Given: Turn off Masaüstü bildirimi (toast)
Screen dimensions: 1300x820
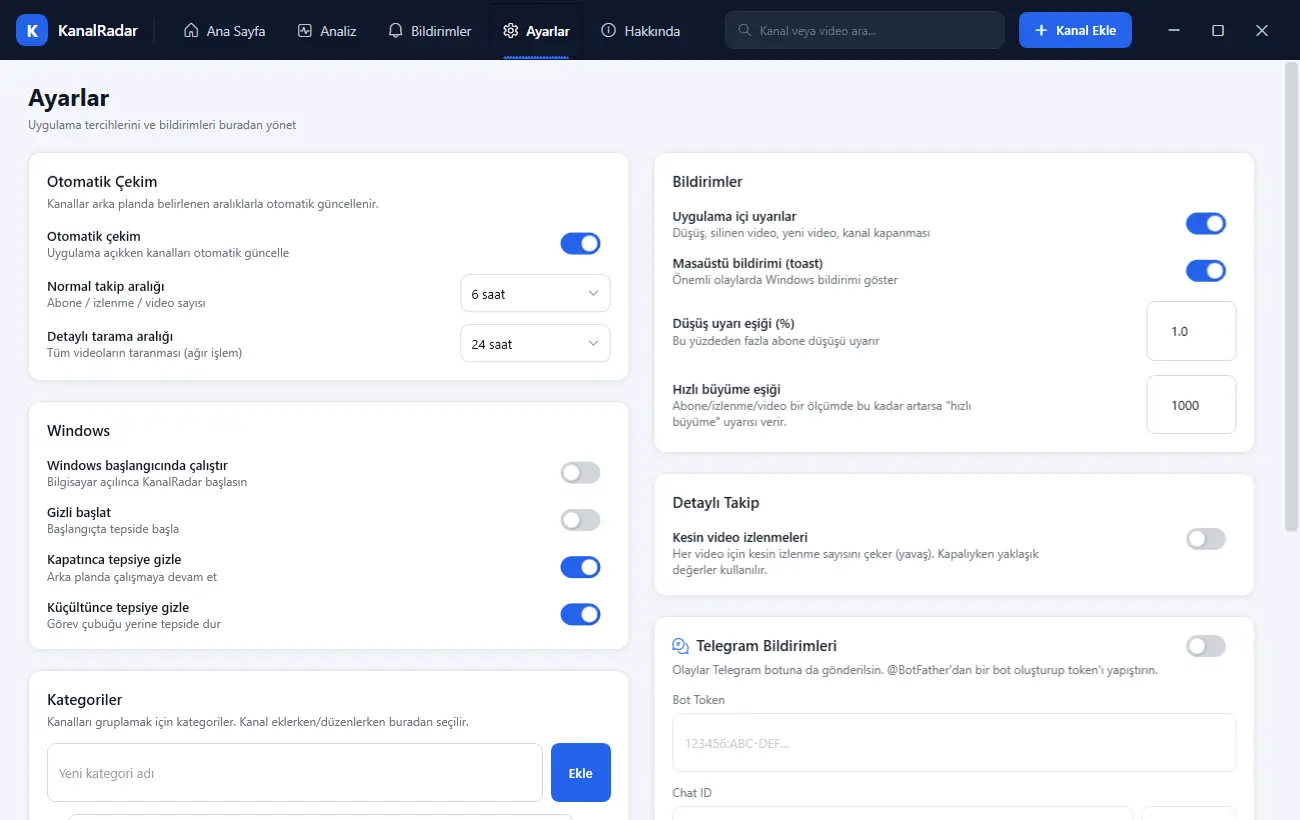Looking at the screenshot, I should (1206, 271).
